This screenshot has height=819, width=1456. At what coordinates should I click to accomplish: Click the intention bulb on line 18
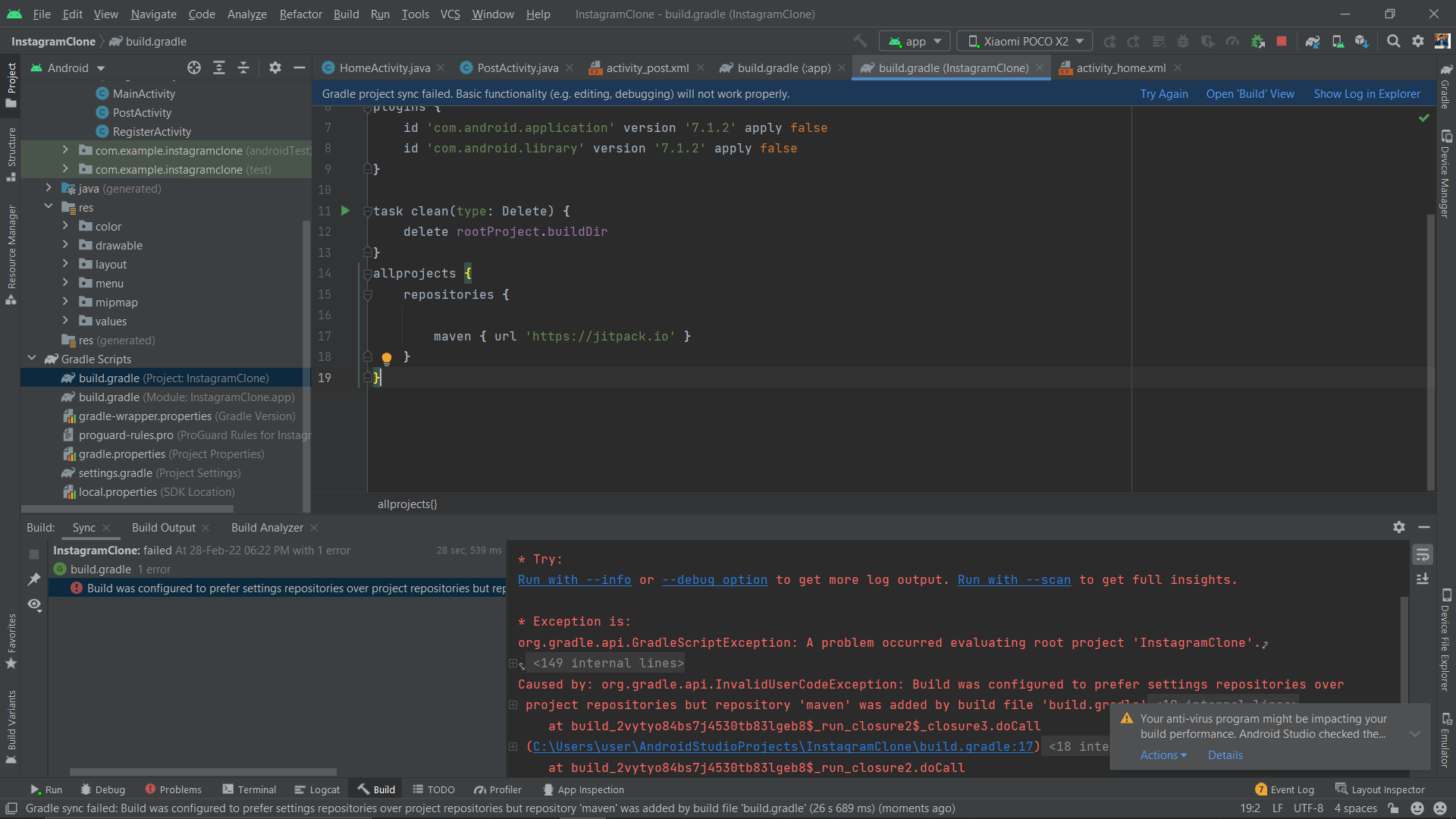pyautogui.click(x=388, y=358)
